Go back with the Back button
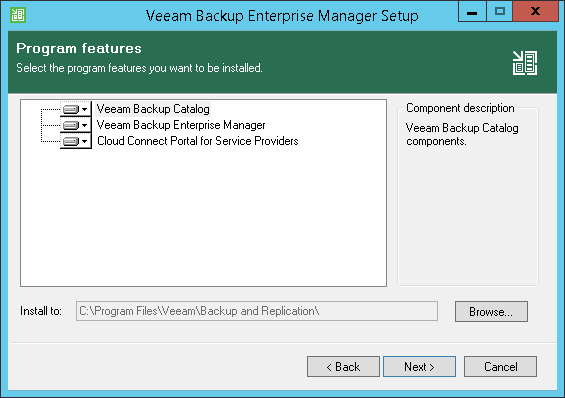Viewport: 565px width, 398px height. click(x=343, y=367)
